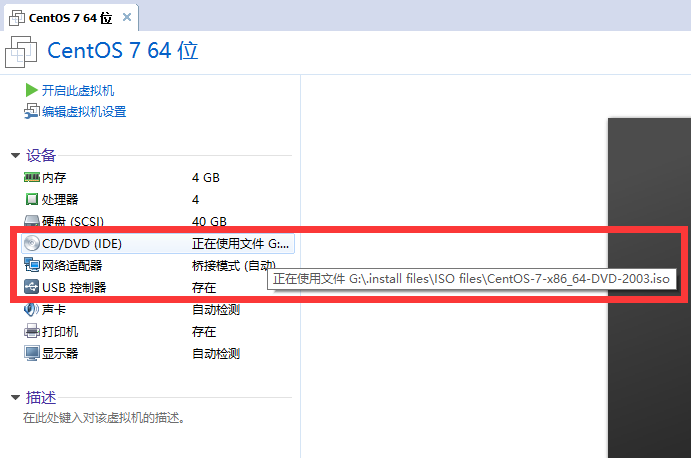This screenshot has width=691, height=458.
Task: Click the processor (处理器) device icon
Action: [31, 199]
